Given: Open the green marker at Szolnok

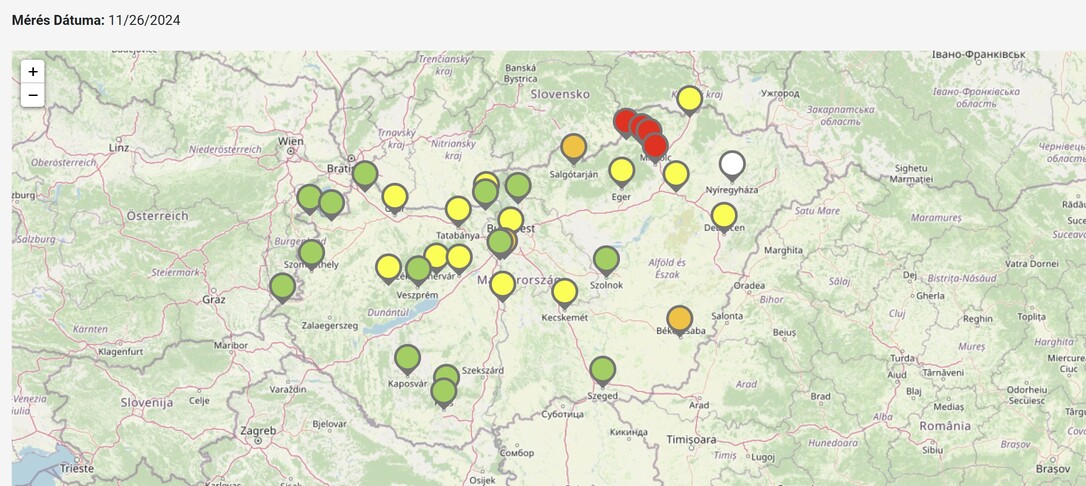Looking at the screenshot, I should point(606,262).
